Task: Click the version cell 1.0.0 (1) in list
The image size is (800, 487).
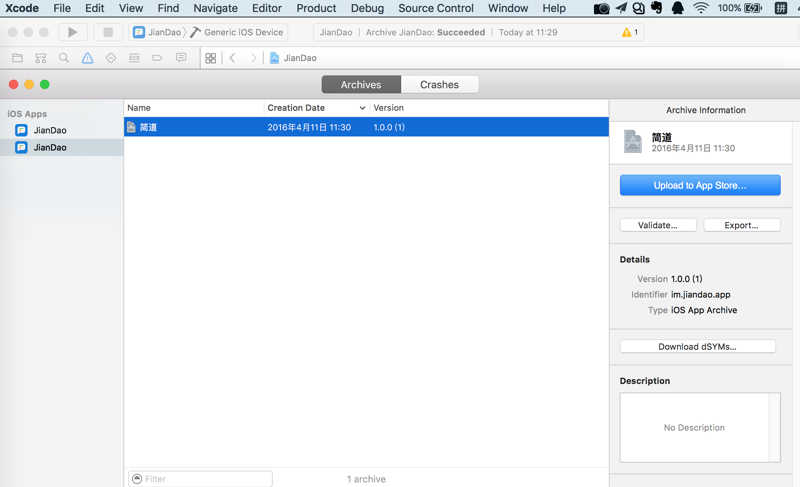Action: (389, 127)
